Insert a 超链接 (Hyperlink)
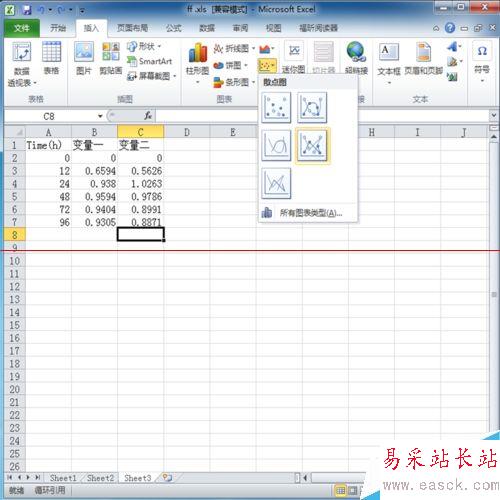Image resolution: width=500 pixels, height=500 pixels. click(356, 58)
